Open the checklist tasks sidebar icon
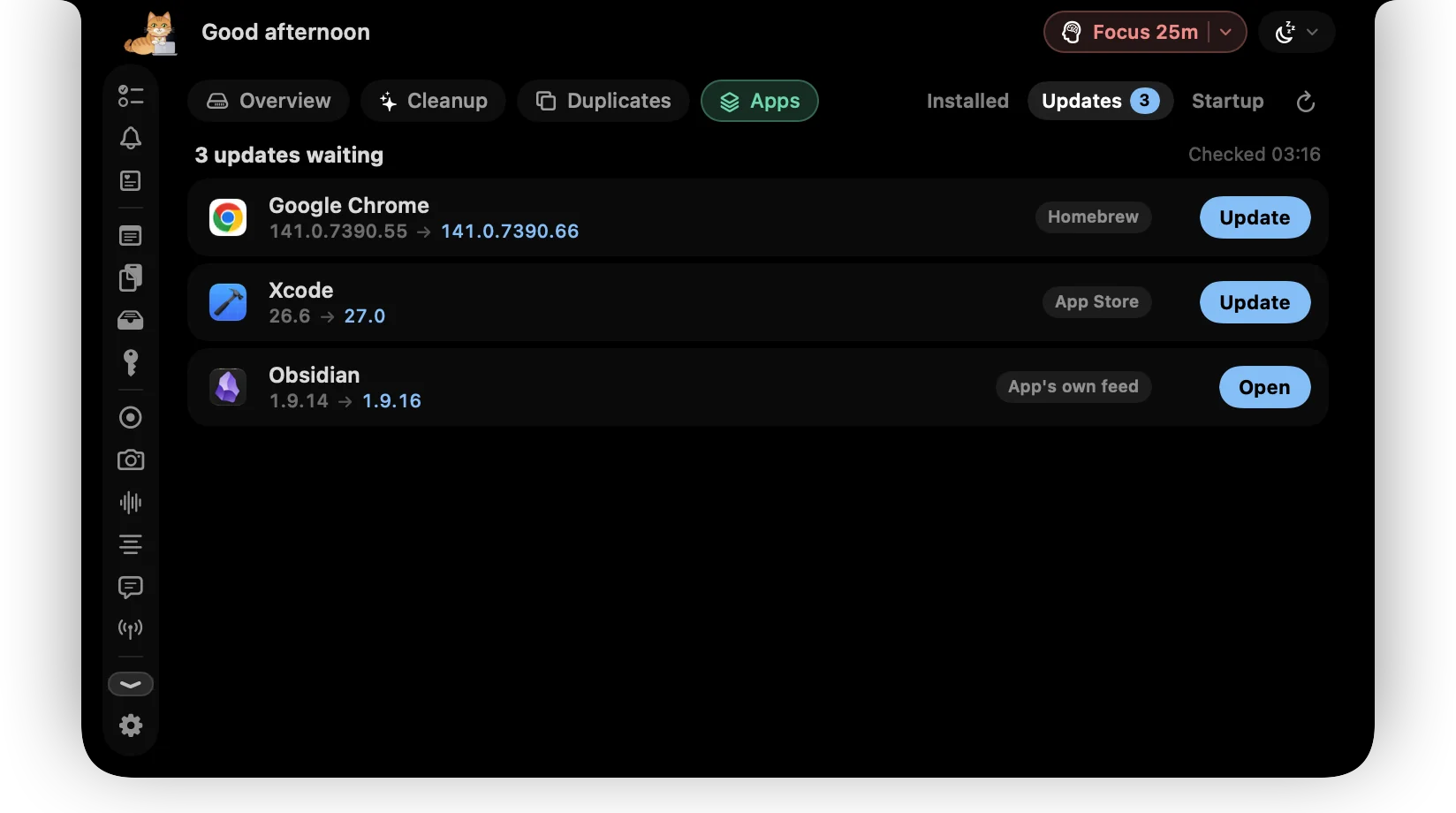 (x=131, y=95)
